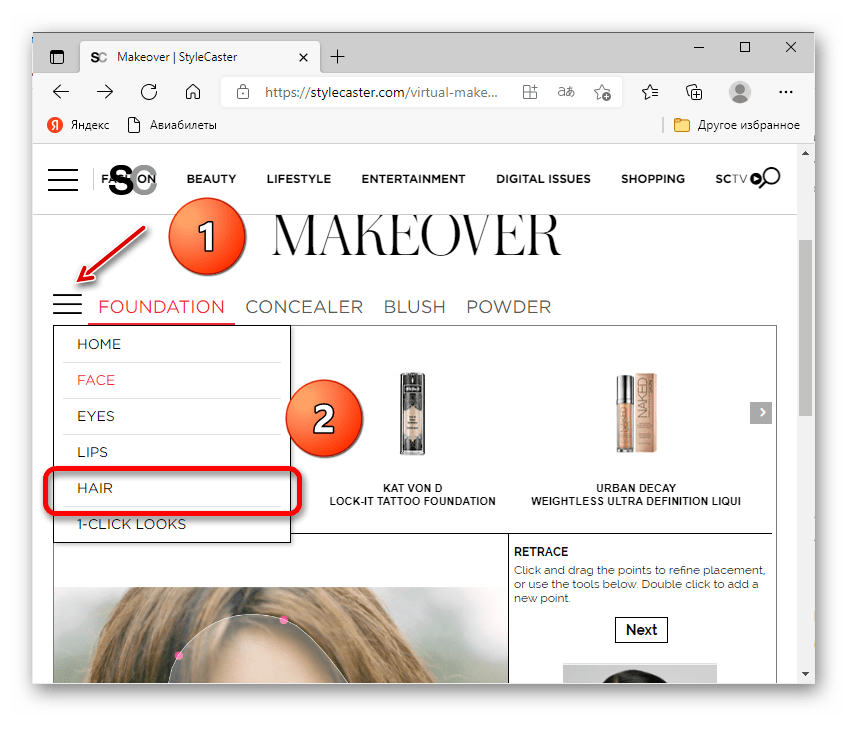
Task: Click the scrollbar down arrow
Action: coord(805,674)
